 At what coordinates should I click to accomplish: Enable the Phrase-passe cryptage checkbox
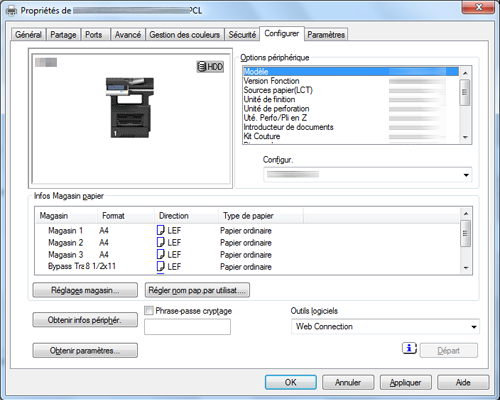149,311
